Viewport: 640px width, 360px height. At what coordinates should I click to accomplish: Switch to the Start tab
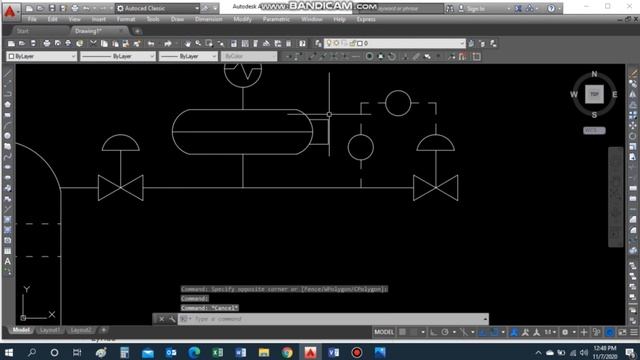(x=23, y=31)
